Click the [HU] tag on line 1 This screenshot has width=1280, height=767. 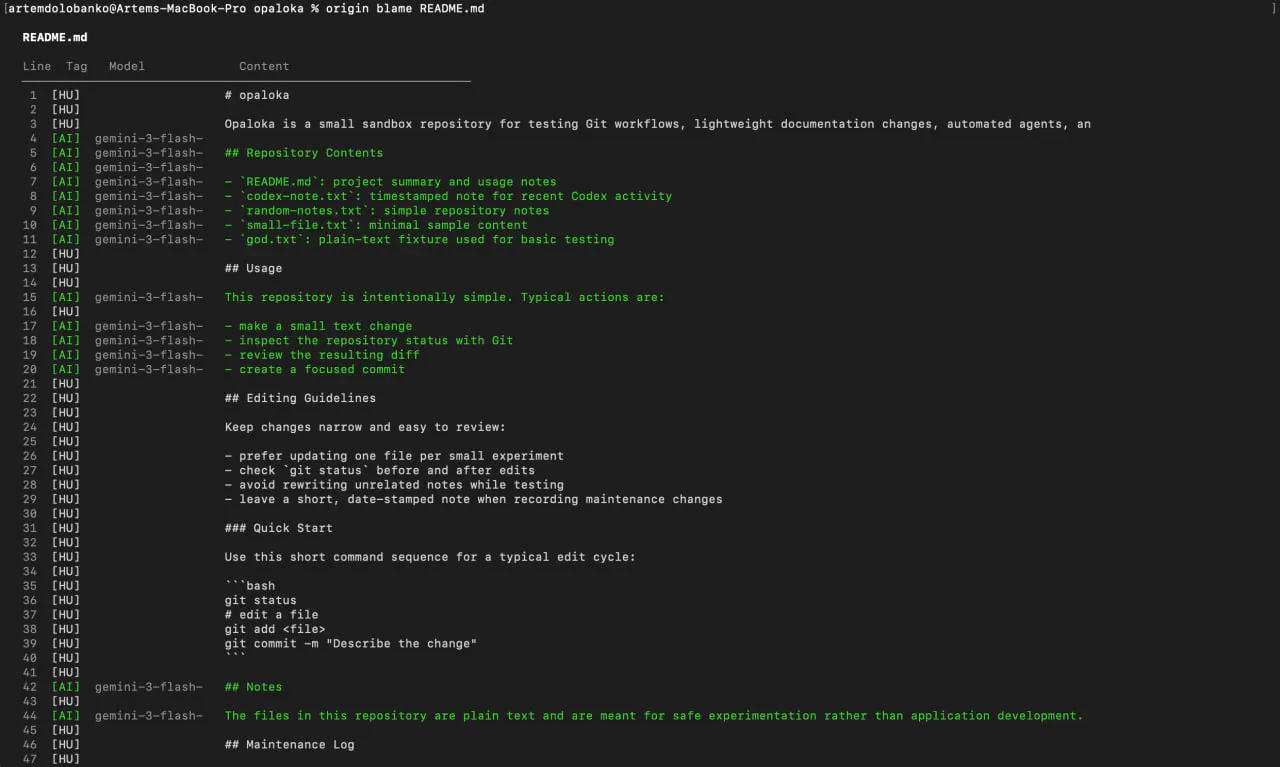pos(66,95)
